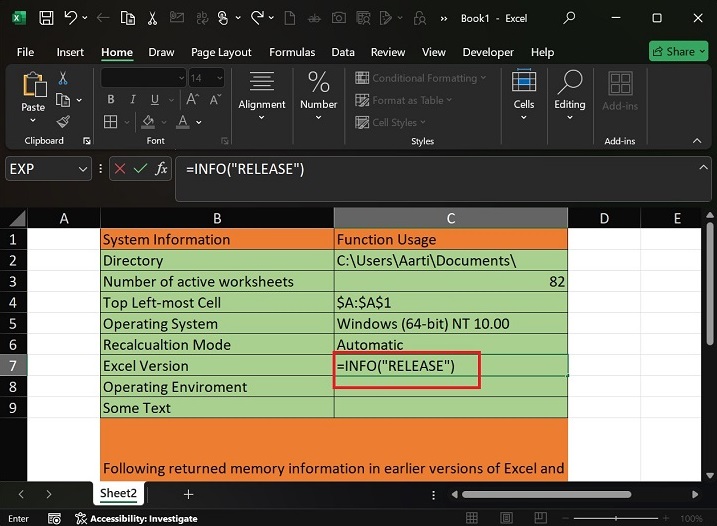
Task: Click Accessibility: Investigate in status bar
Action: click(x=136, y=519)
